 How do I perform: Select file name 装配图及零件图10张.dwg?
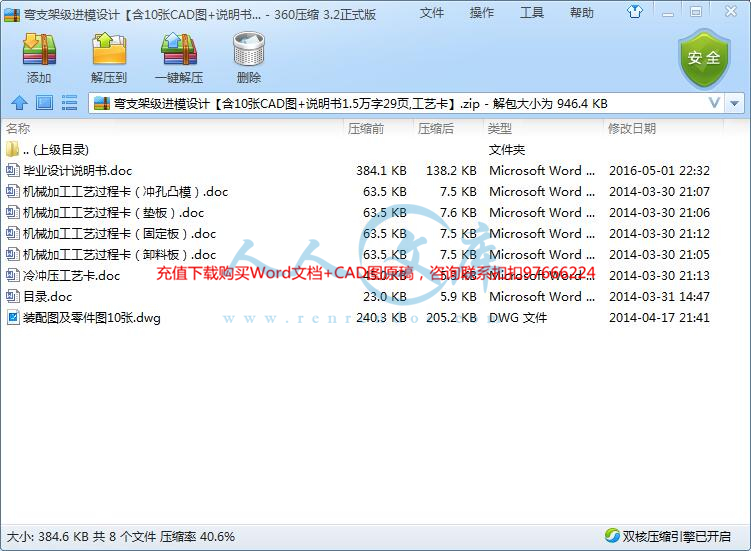pyautogui.click(x=92, y=318)
